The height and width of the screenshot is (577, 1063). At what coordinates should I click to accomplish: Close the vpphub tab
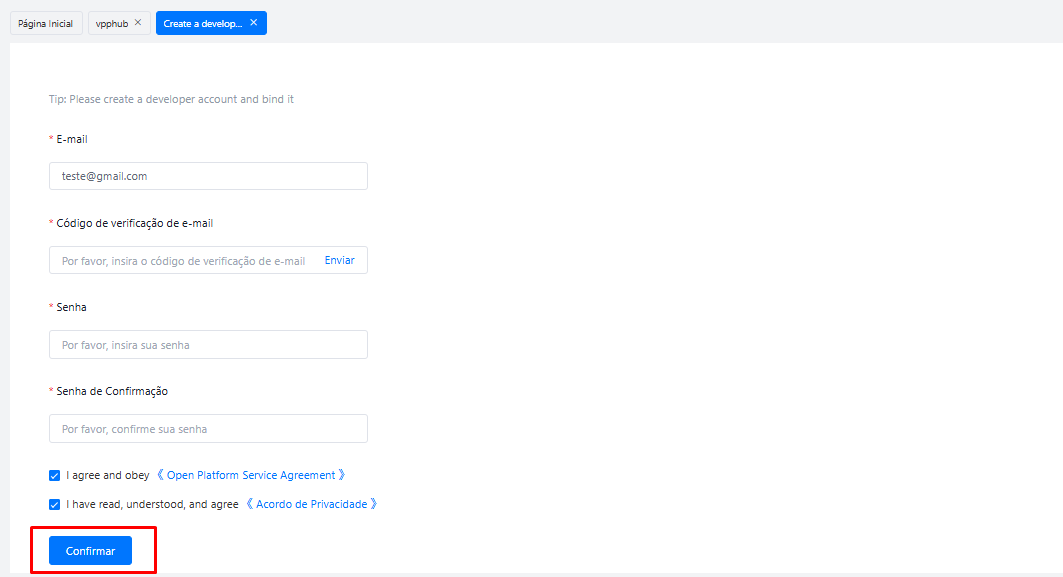(x=138, y=23)
